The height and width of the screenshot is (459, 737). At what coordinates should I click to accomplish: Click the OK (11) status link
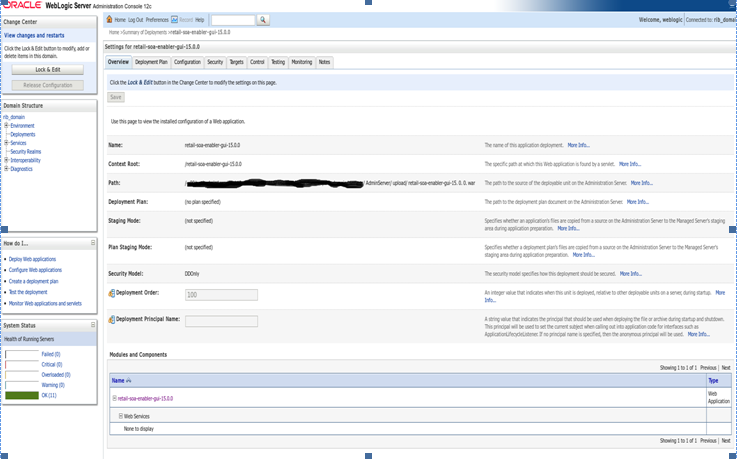49,395
